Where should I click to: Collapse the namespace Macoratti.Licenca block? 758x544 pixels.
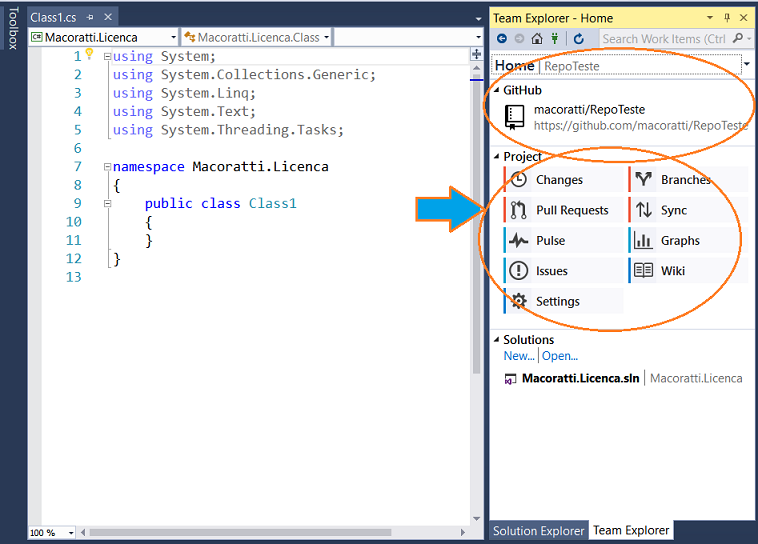(107, 167)
